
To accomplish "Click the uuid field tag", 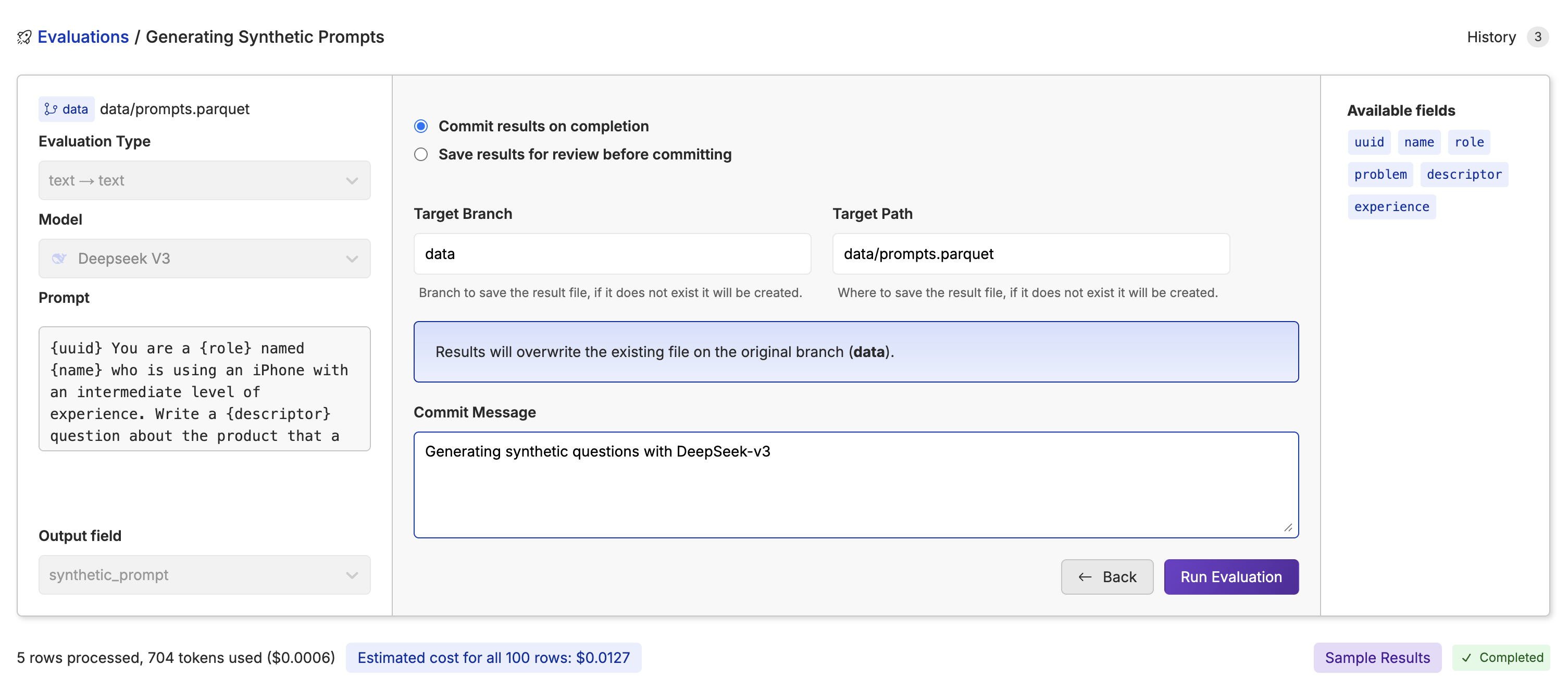I will [x=1369, y=143].
